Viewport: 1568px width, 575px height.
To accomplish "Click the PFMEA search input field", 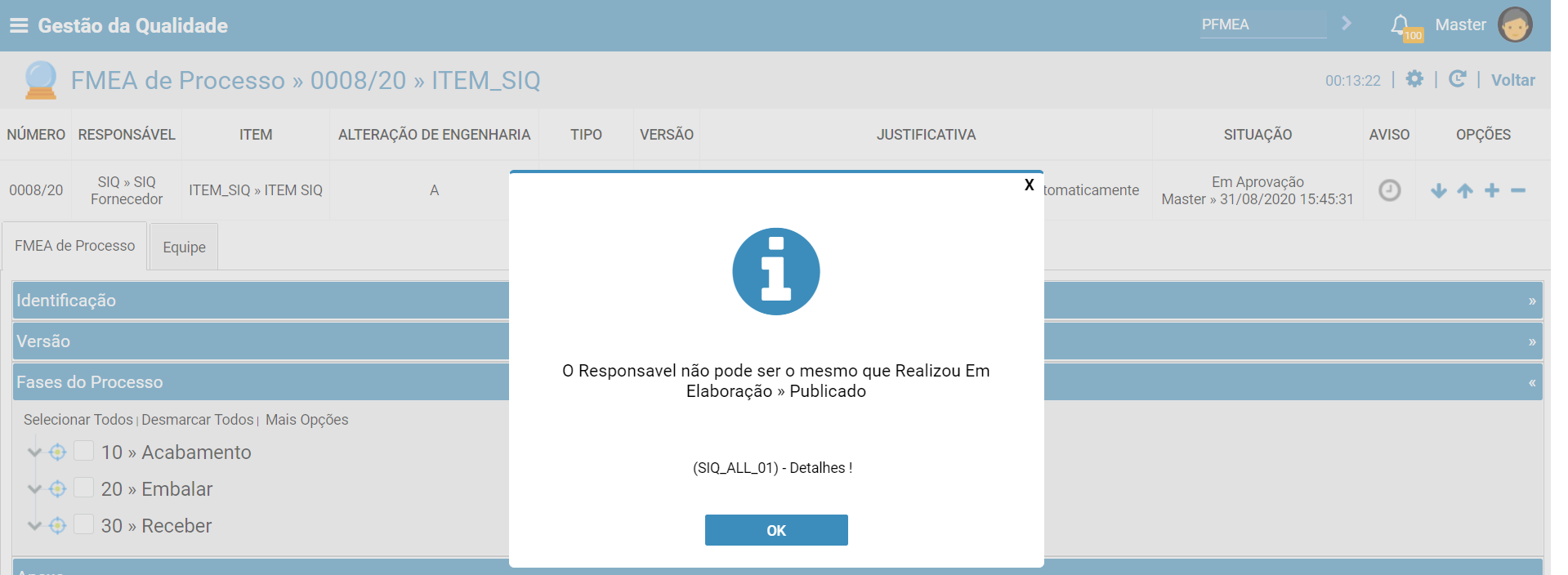I will pyautogui.click(x=1263, y=25).
